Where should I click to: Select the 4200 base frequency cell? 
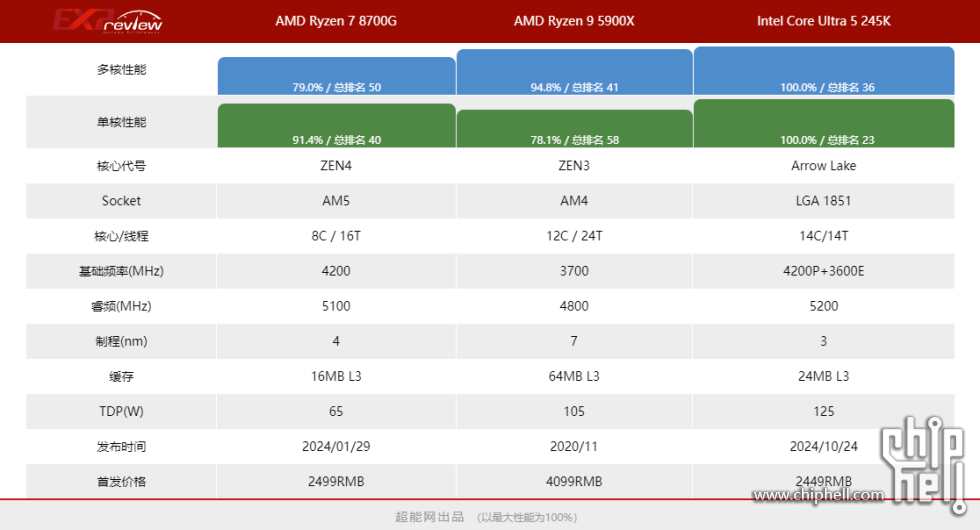coord(336,271)
